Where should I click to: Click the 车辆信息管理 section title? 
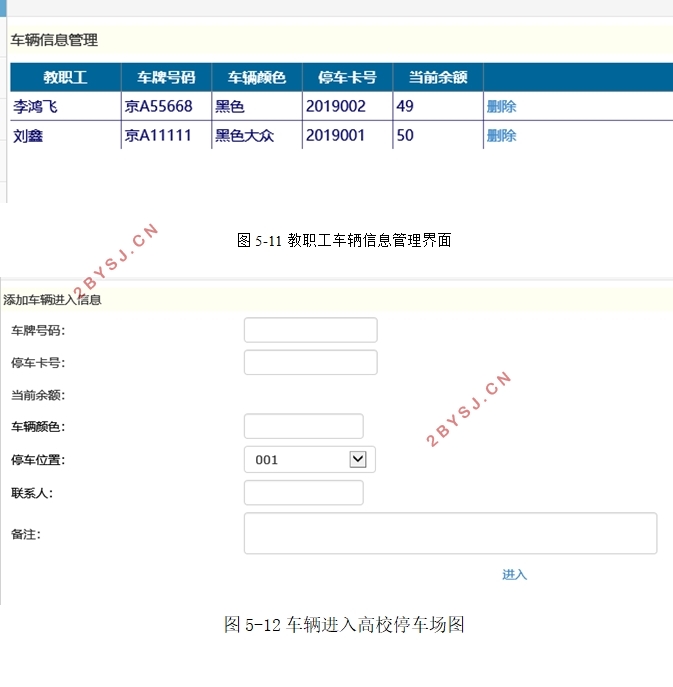tap(54, 40)
